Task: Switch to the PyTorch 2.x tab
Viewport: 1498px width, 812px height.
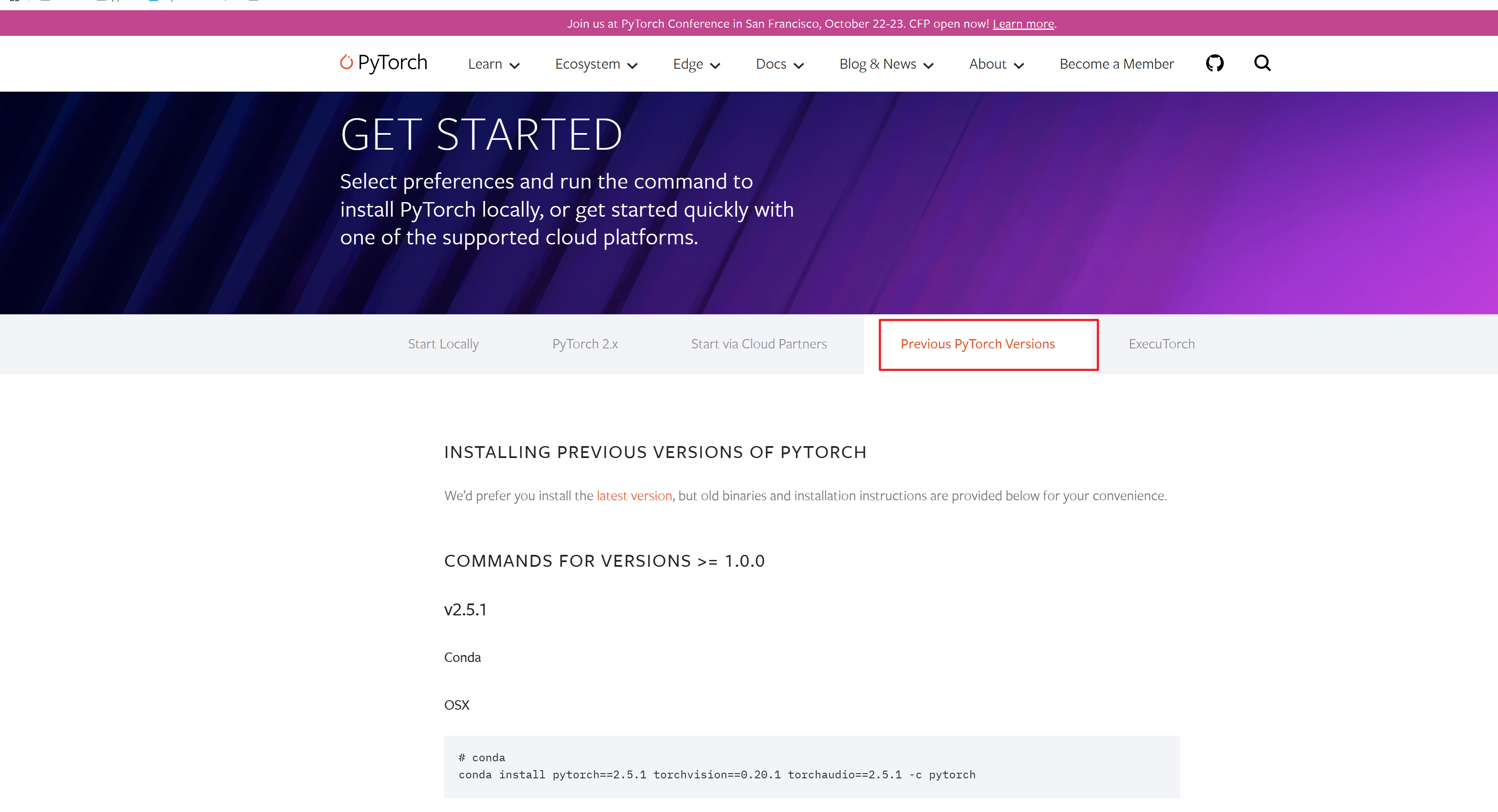Action: [x=585, y=344]
